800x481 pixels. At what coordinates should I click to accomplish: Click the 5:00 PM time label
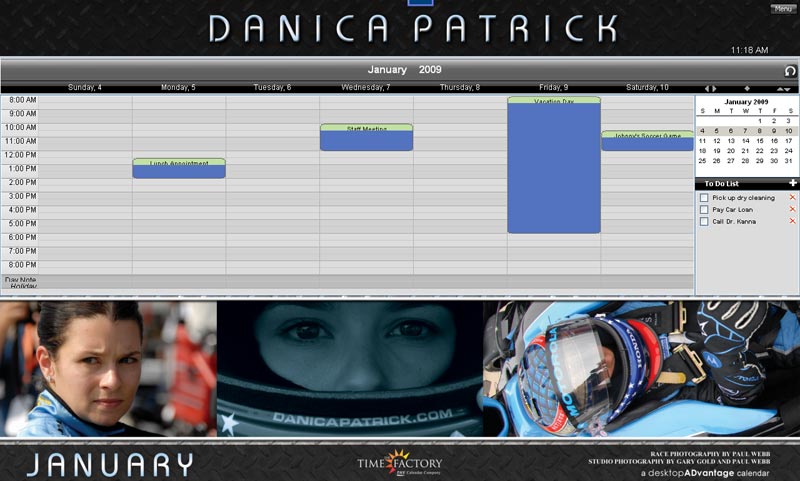tap(23, 223)
